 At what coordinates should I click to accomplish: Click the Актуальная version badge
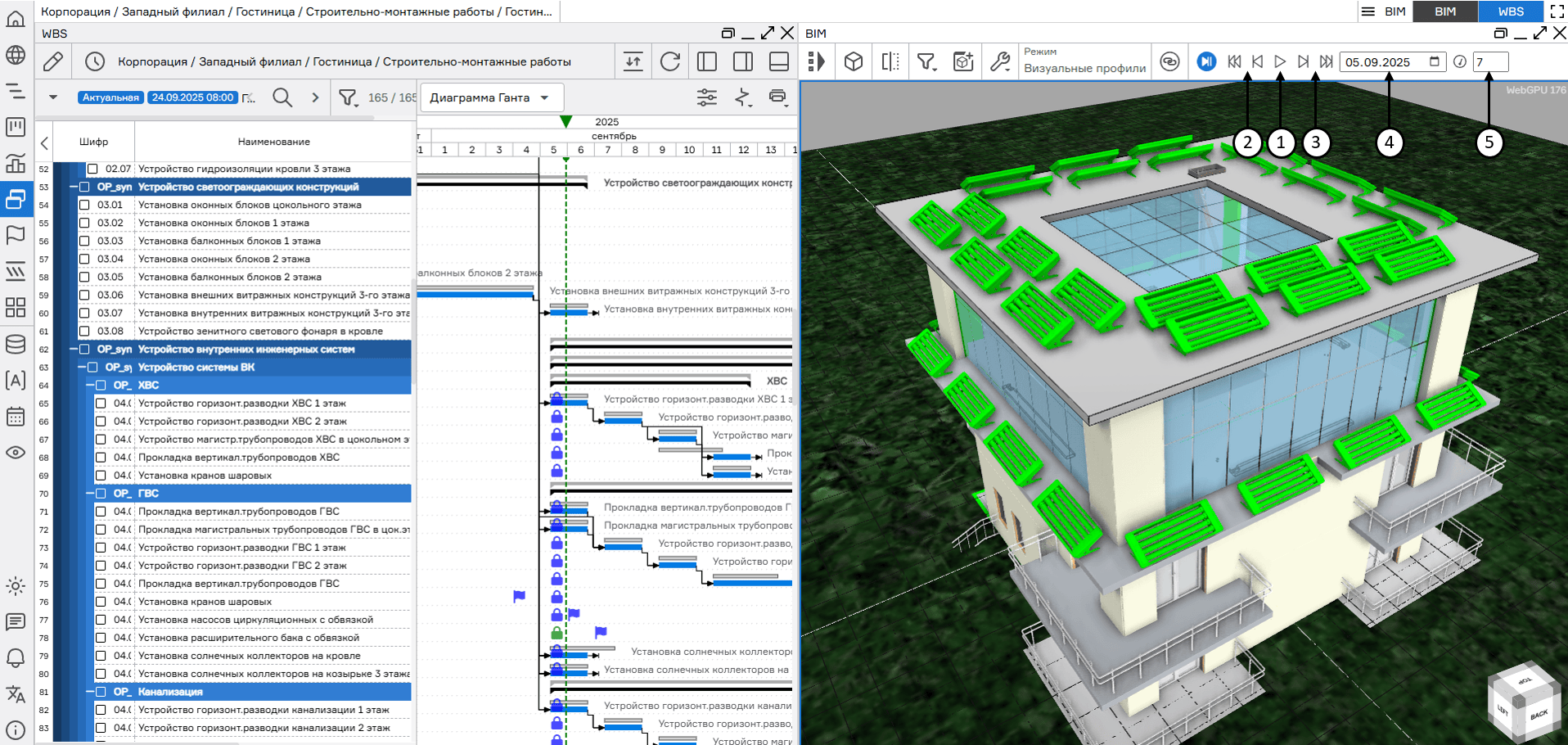click(x=110, y=97)
